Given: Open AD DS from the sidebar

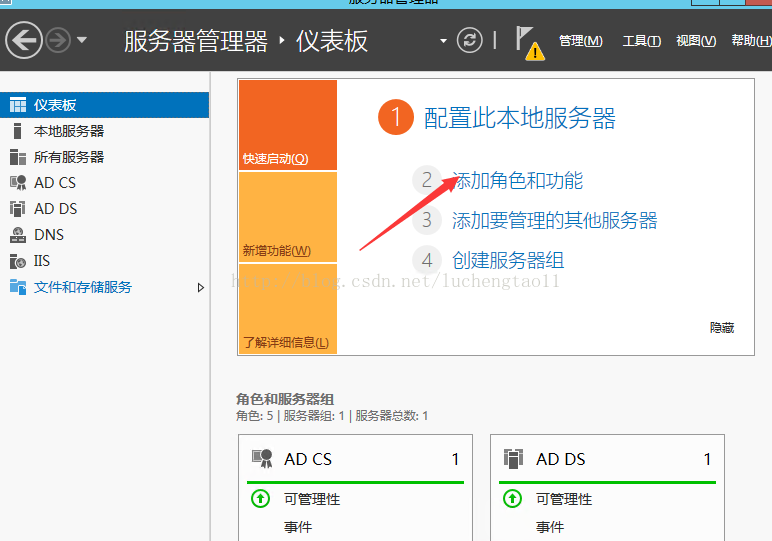Looking at the screenshot, I should (x=55, y=209).
